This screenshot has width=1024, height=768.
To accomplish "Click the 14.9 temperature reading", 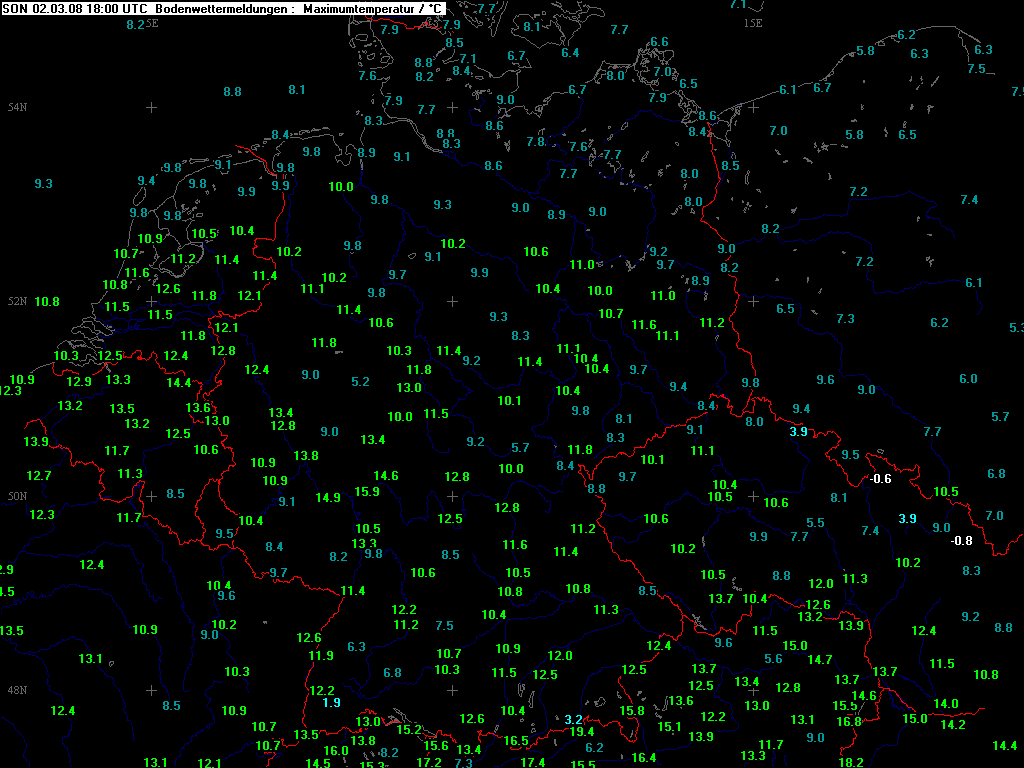I will click(328, 498).
